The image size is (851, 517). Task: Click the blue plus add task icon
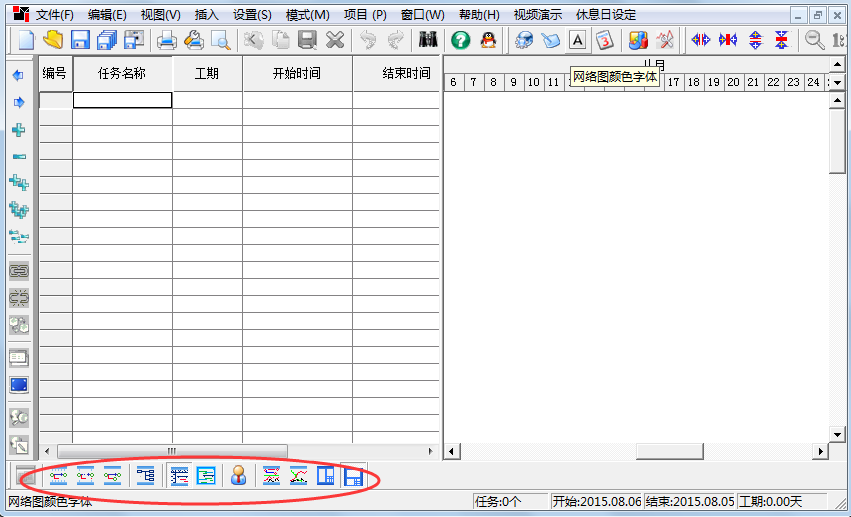(19, 130)
